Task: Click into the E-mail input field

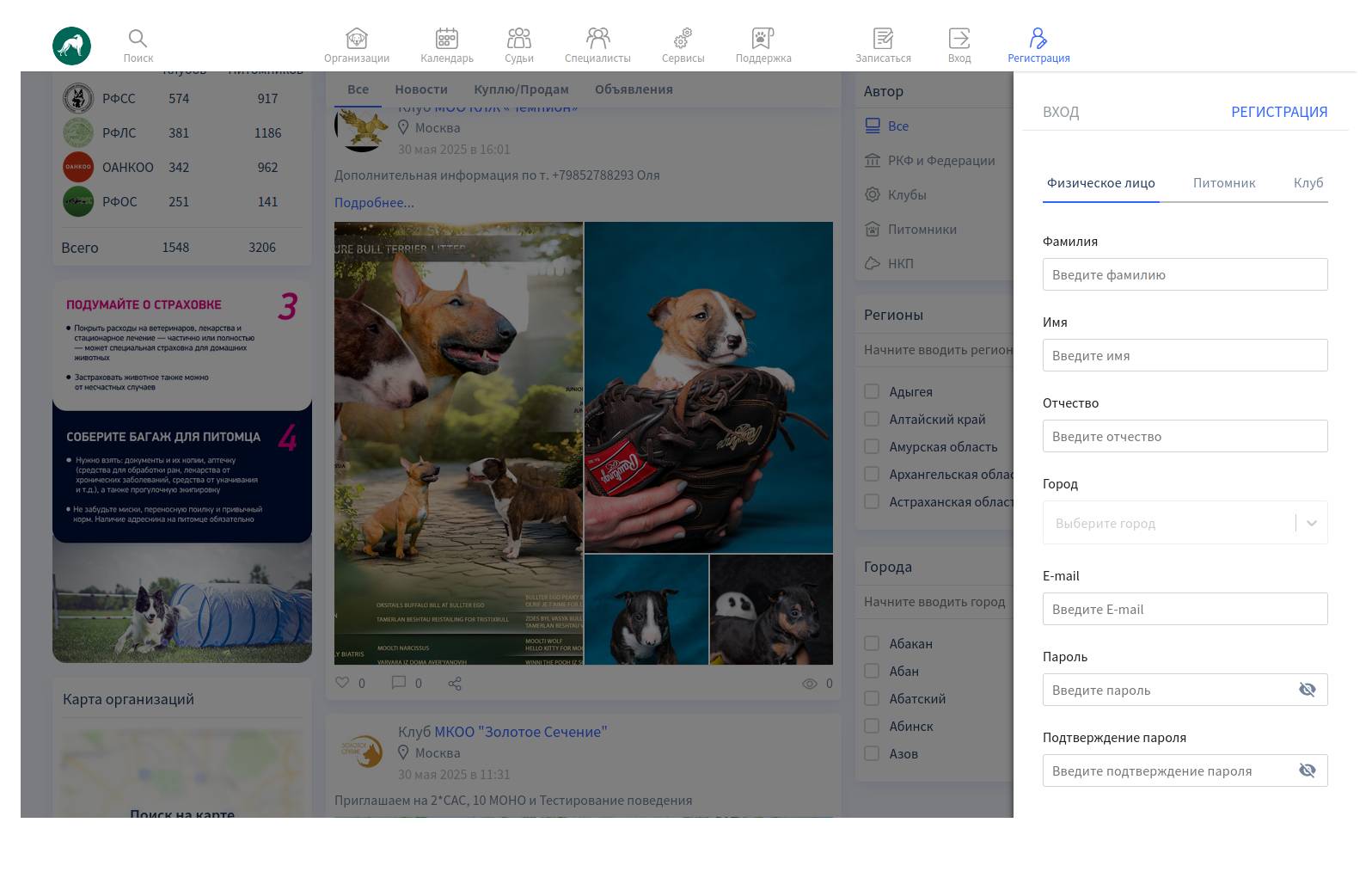Action: click(x=1185, y=609)
